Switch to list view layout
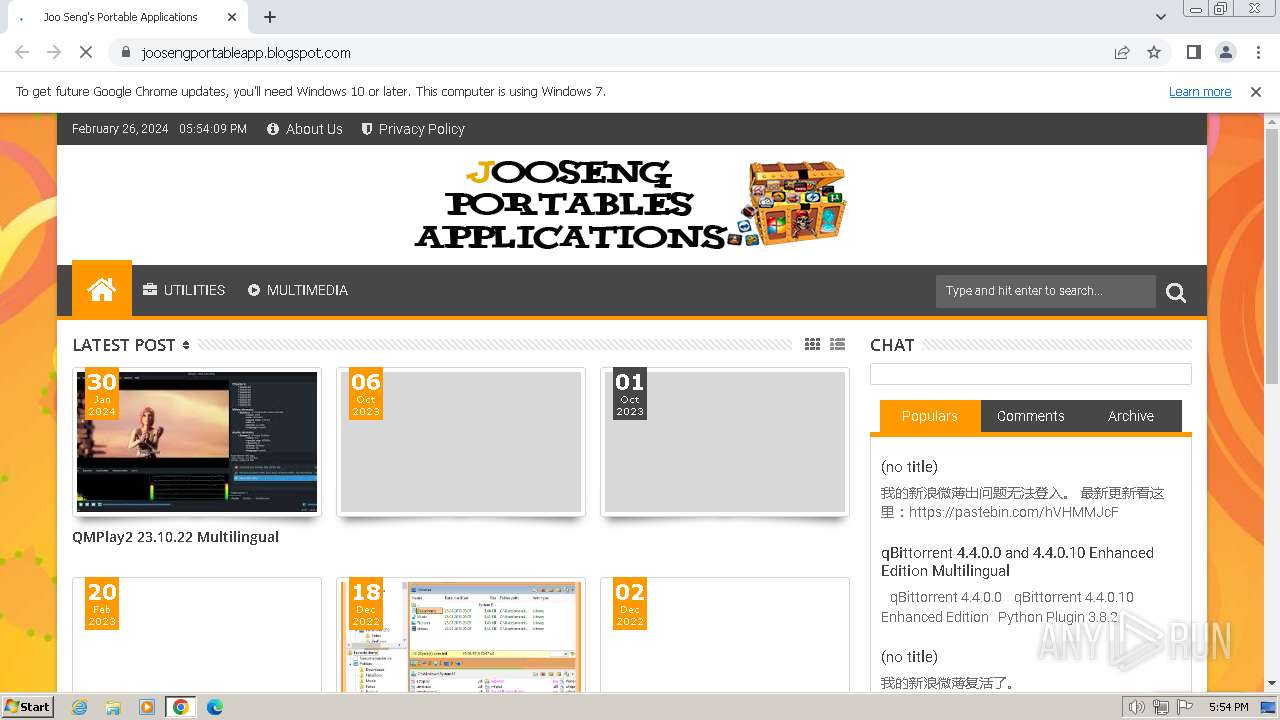This screenshot has width=1280, height=720. pos(838,344)
